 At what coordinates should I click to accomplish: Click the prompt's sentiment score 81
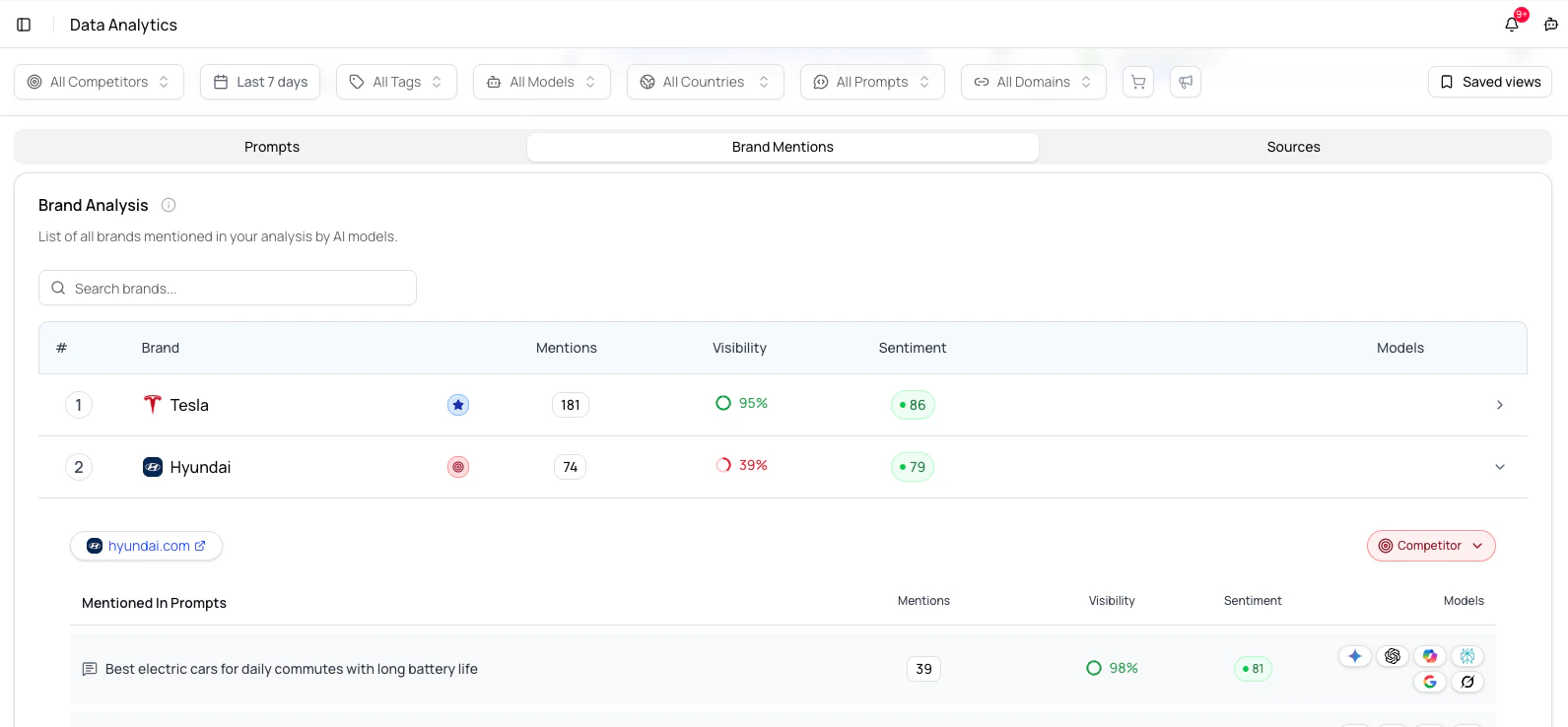[1253, 669]
